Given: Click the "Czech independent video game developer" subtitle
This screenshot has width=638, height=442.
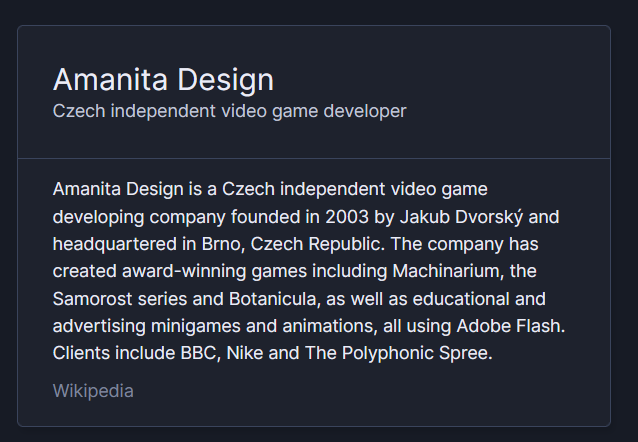Looking at the screenshot, I should 229,111.
